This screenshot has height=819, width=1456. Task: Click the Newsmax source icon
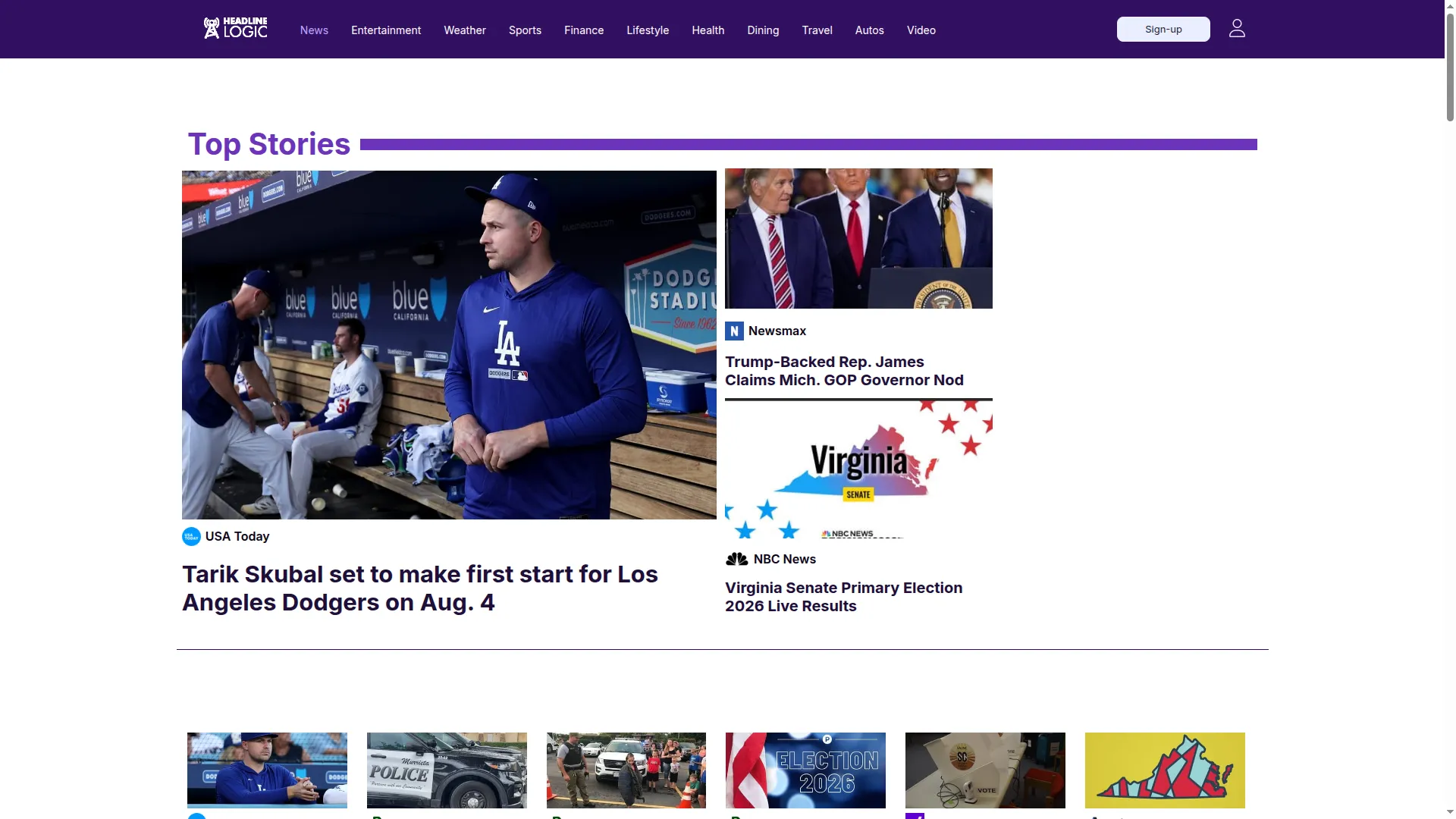point(734,331)
